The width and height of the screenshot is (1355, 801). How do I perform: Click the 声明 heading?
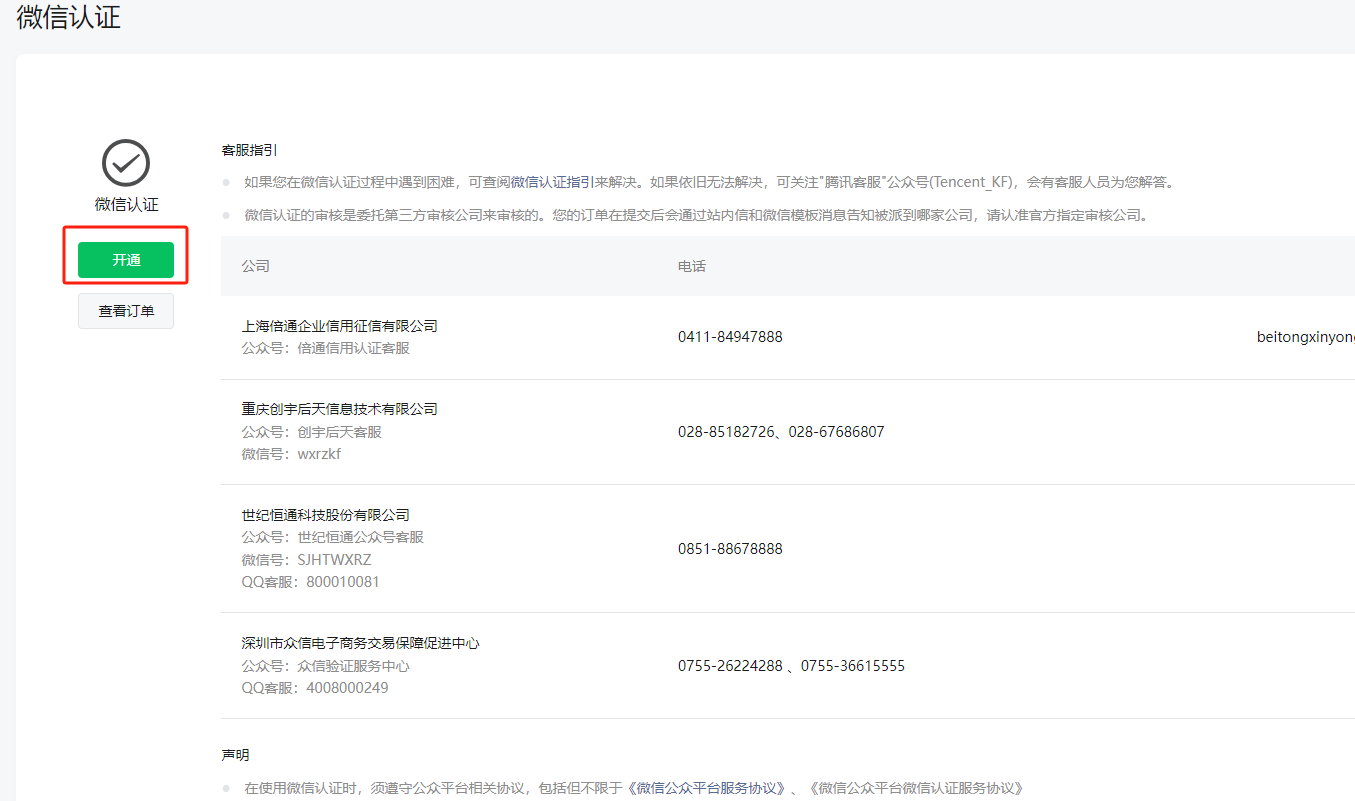click(235, 754)
